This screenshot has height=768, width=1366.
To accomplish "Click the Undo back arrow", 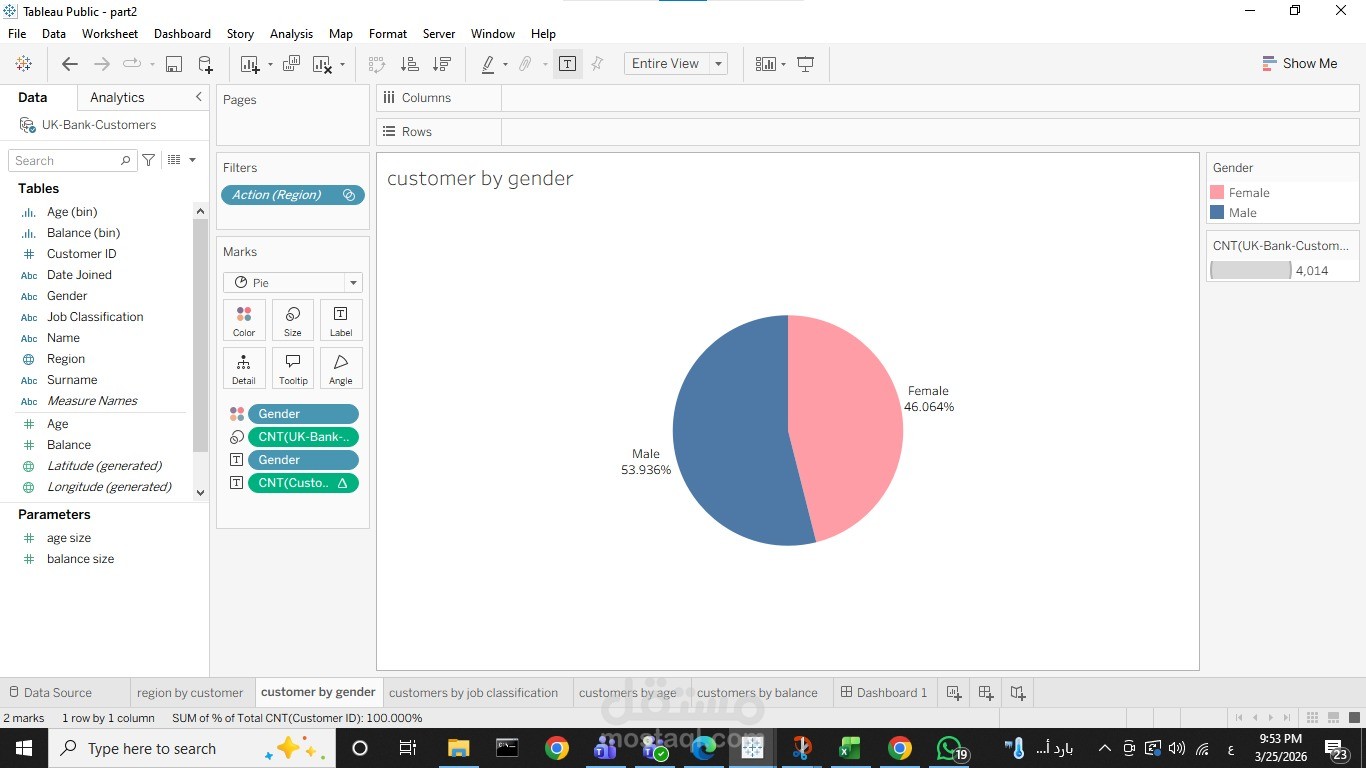I will [69, 64].
